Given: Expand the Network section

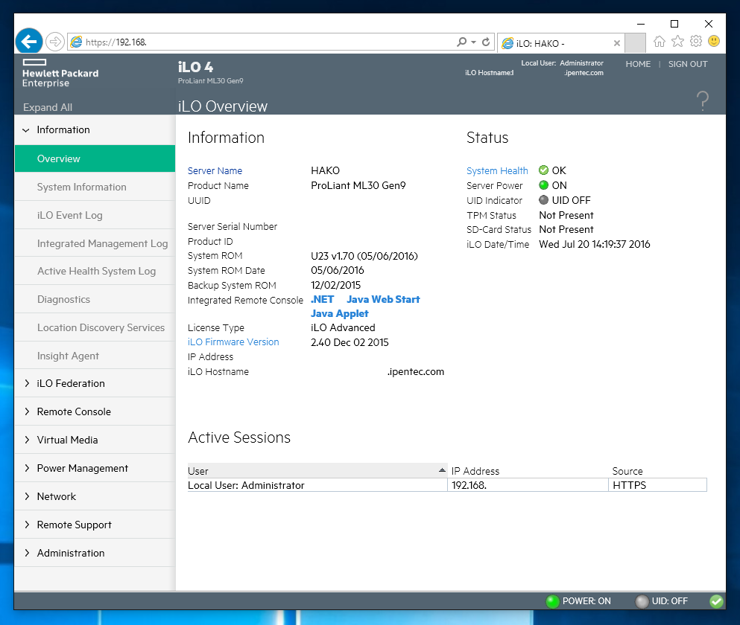Looking at the screenshot, I should coord(26,497).
